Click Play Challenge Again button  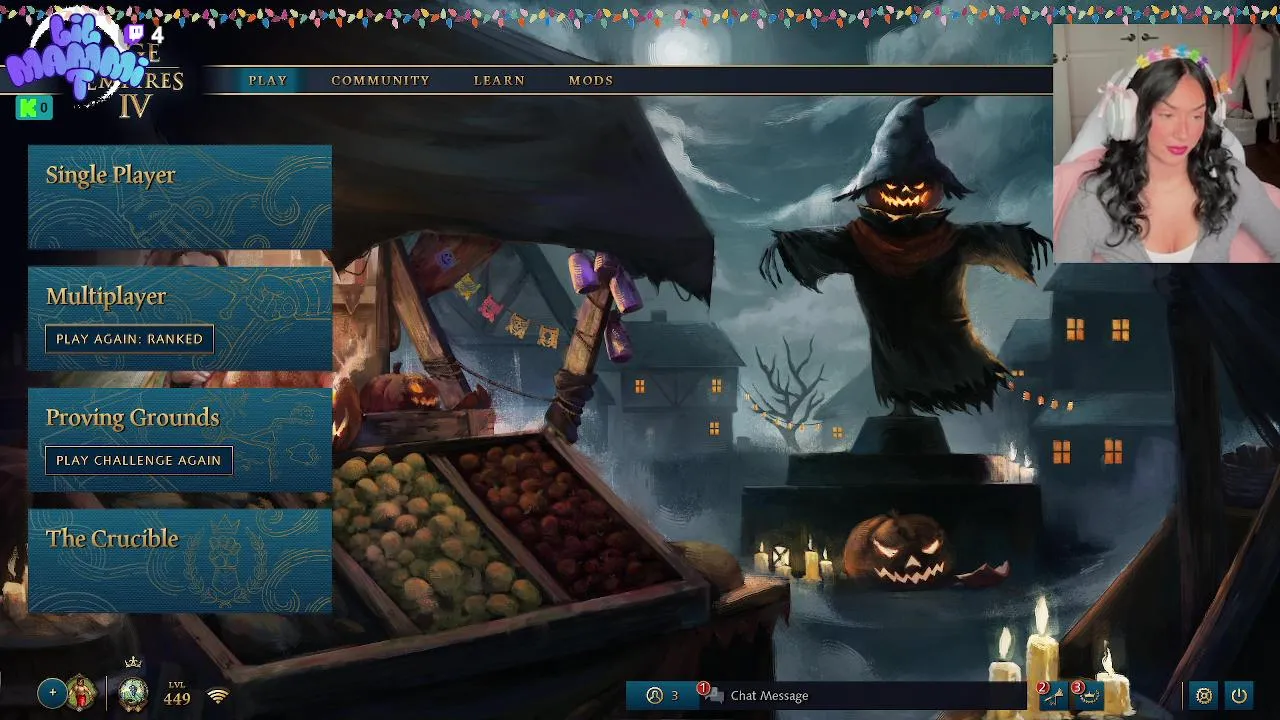pyautogui.click(x=138, y=460)
